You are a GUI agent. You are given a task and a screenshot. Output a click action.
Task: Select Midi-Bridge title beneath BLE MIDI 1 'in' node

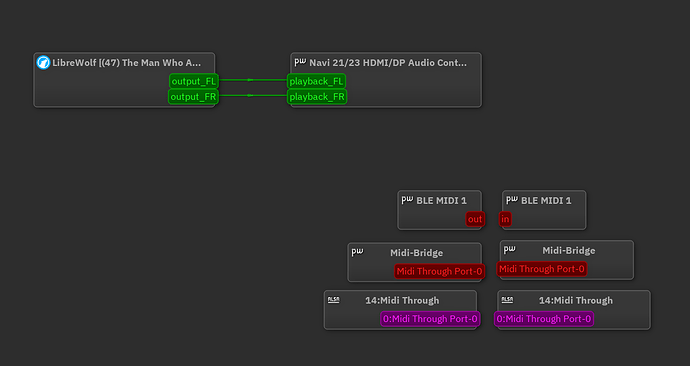(x=569, y=251)
